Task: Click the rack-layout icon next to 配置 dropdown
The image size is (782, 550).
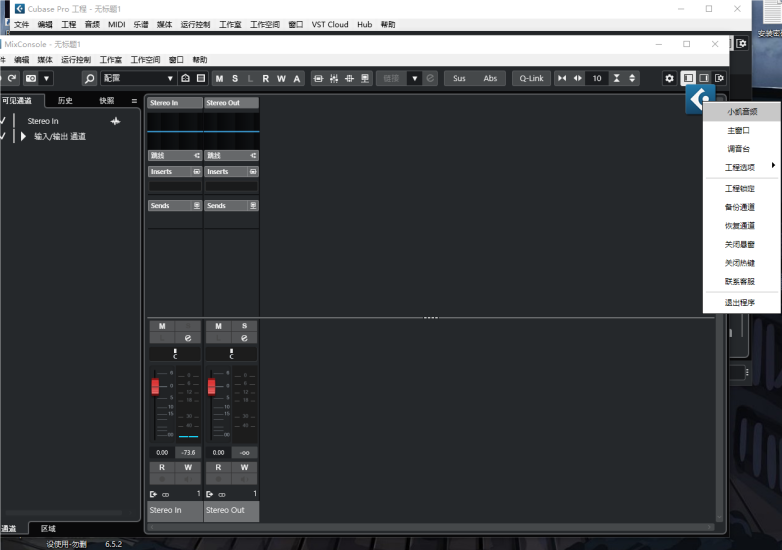Action: pos(201,78)
